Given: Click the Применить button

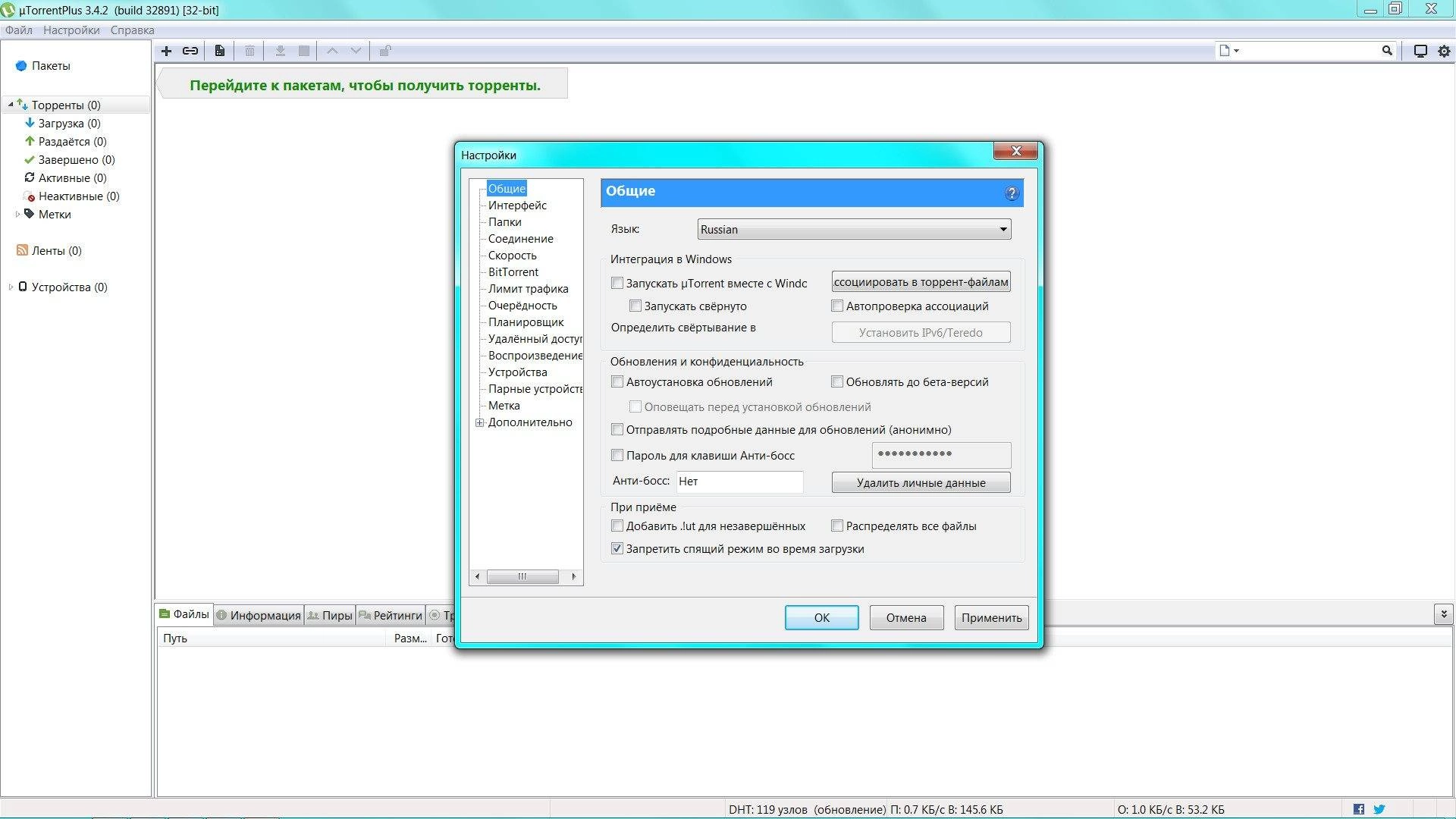Looking at the screenshot, I should [991, 617].
